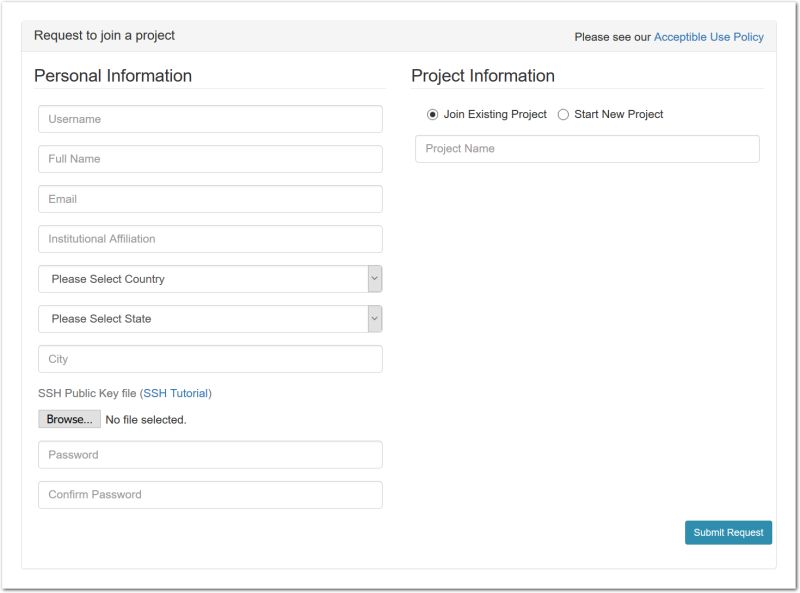
Task: Focus the Username field
Action: (x=210, y=119)
